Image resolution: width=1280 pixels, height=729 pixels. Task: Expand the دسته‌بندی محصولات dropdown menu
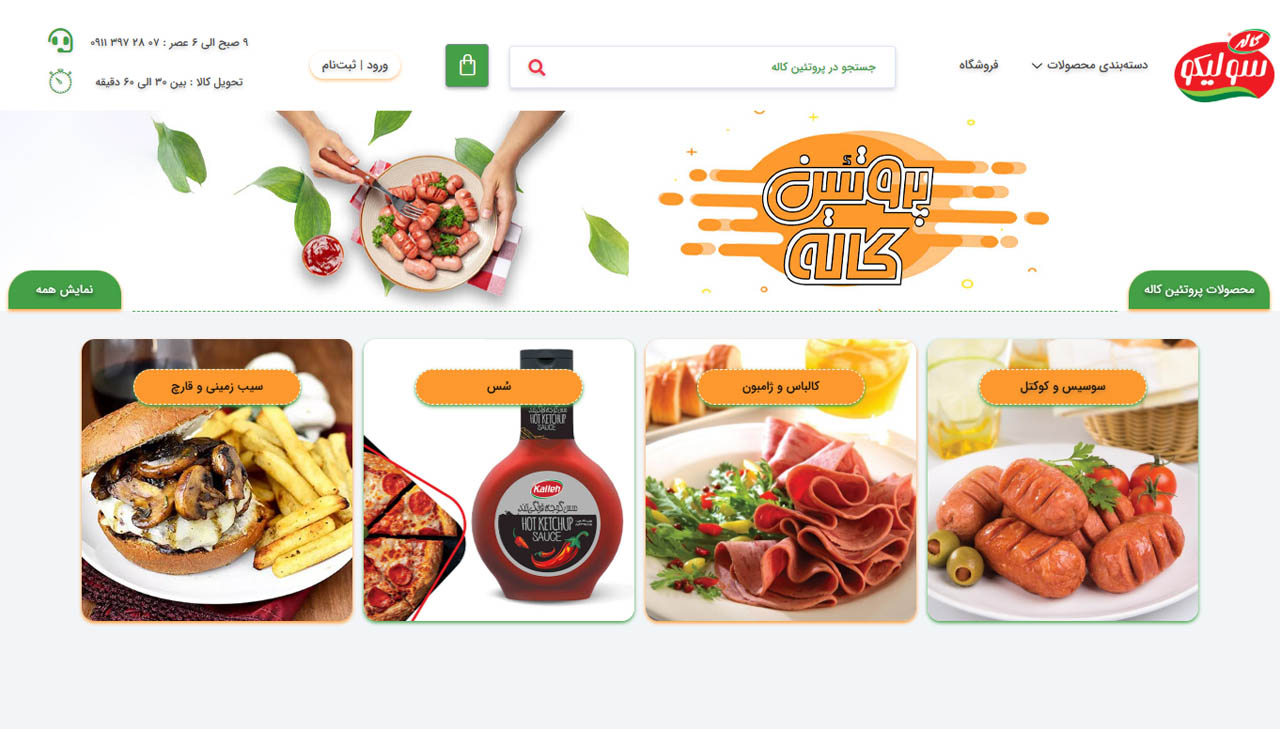click(x=1090, y=65)
